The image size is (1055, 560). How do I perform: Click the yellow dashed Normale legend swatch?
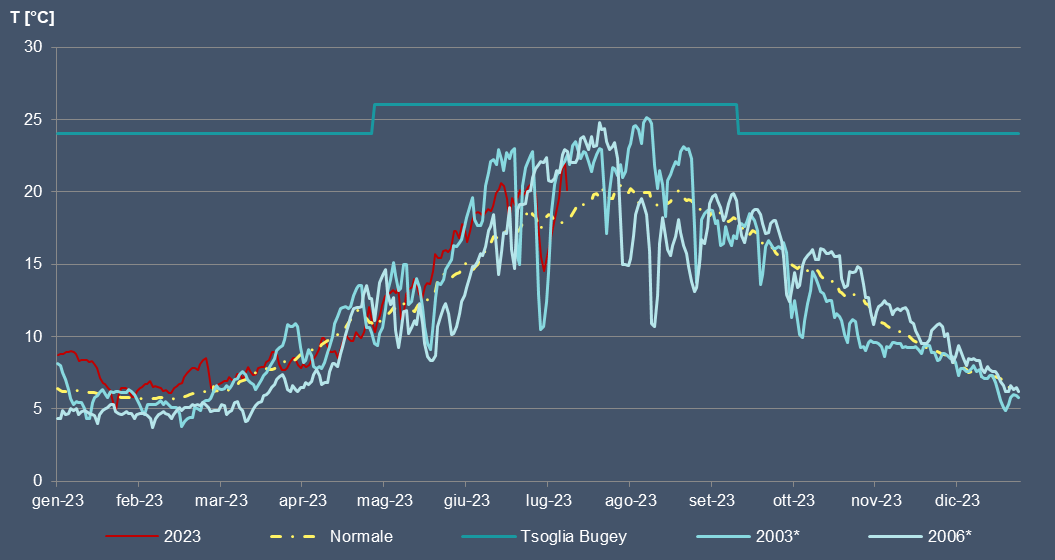coord(293,536)
